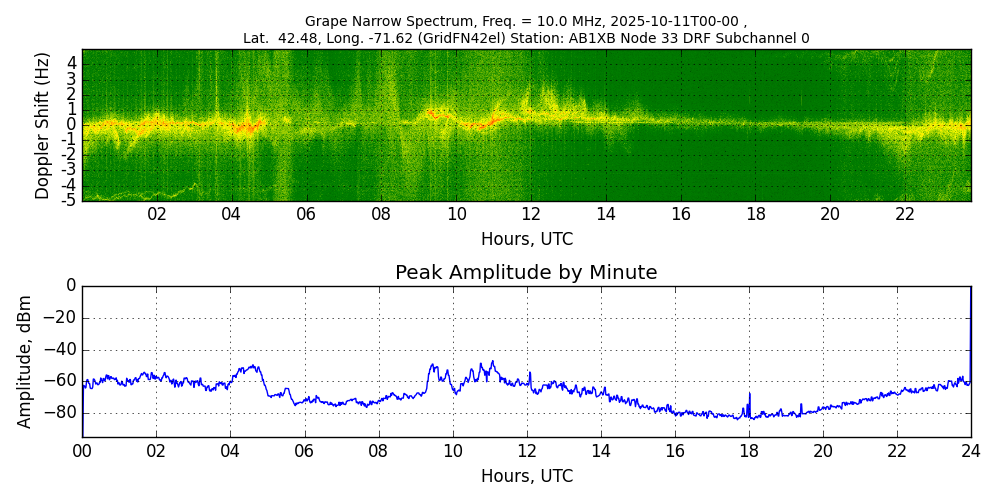Click the station latitude and longitude subtitle
The height and width of the screenshot is (500, 1000).
526,39
